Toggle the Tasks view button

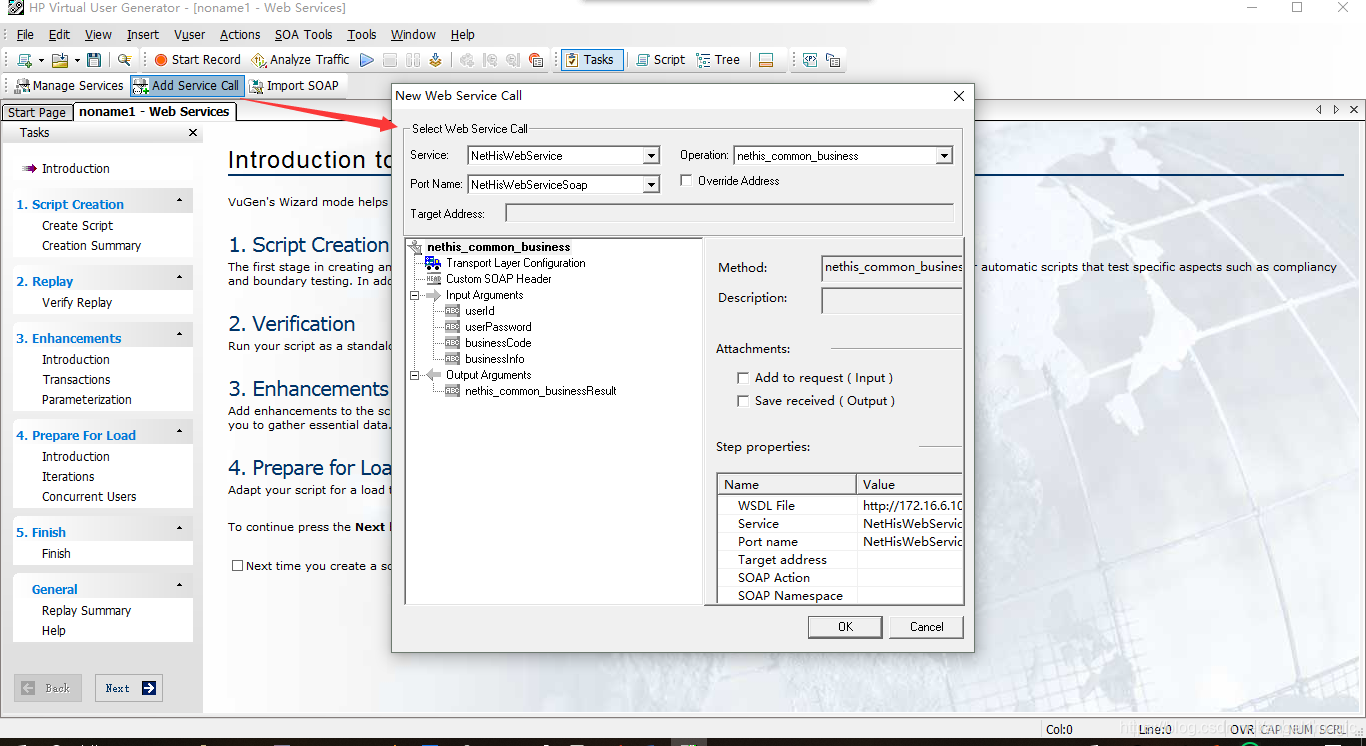591,60
